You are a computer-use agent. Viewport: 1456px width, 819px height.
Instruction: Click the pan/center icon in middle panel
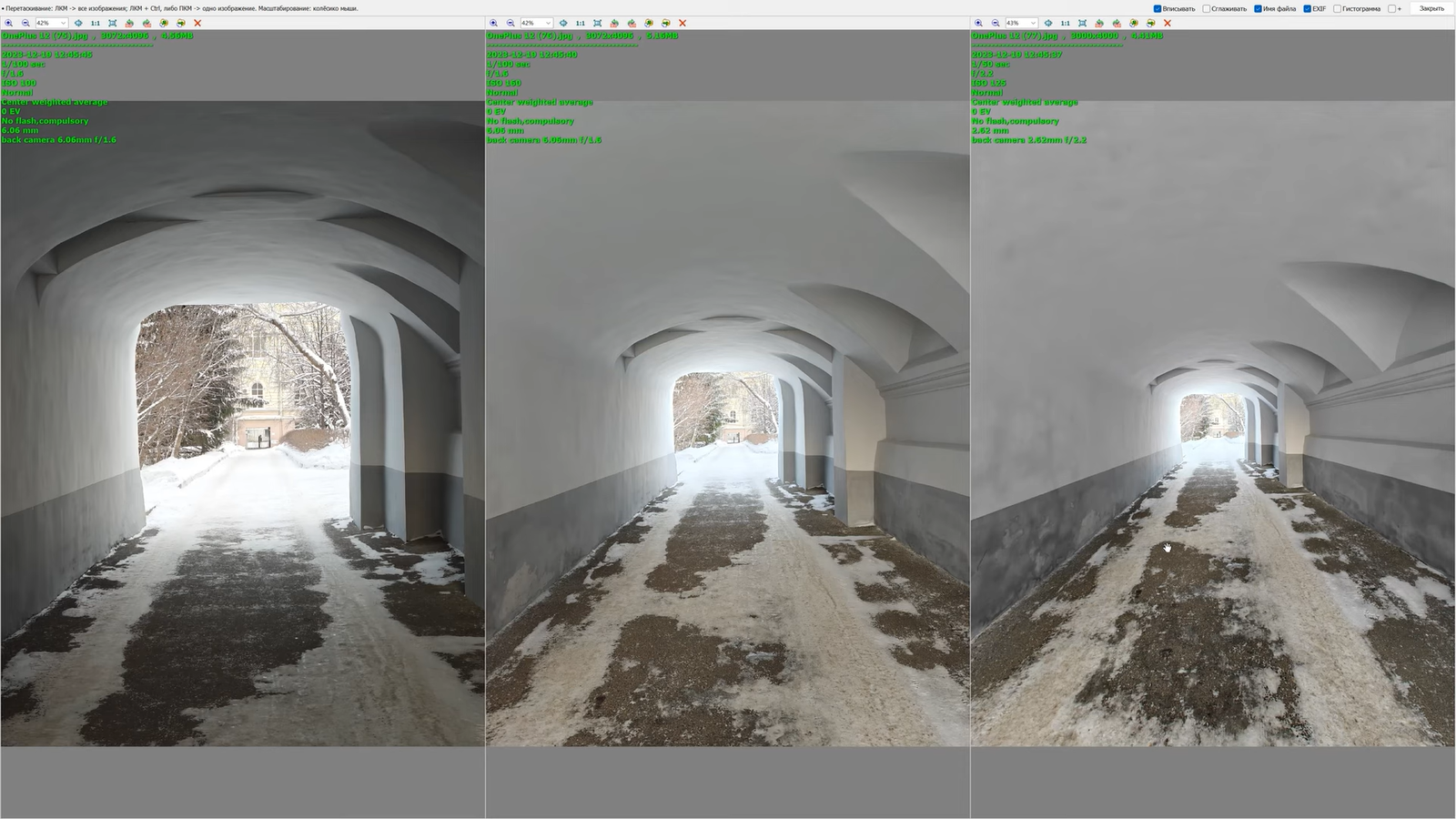[563, 23]
